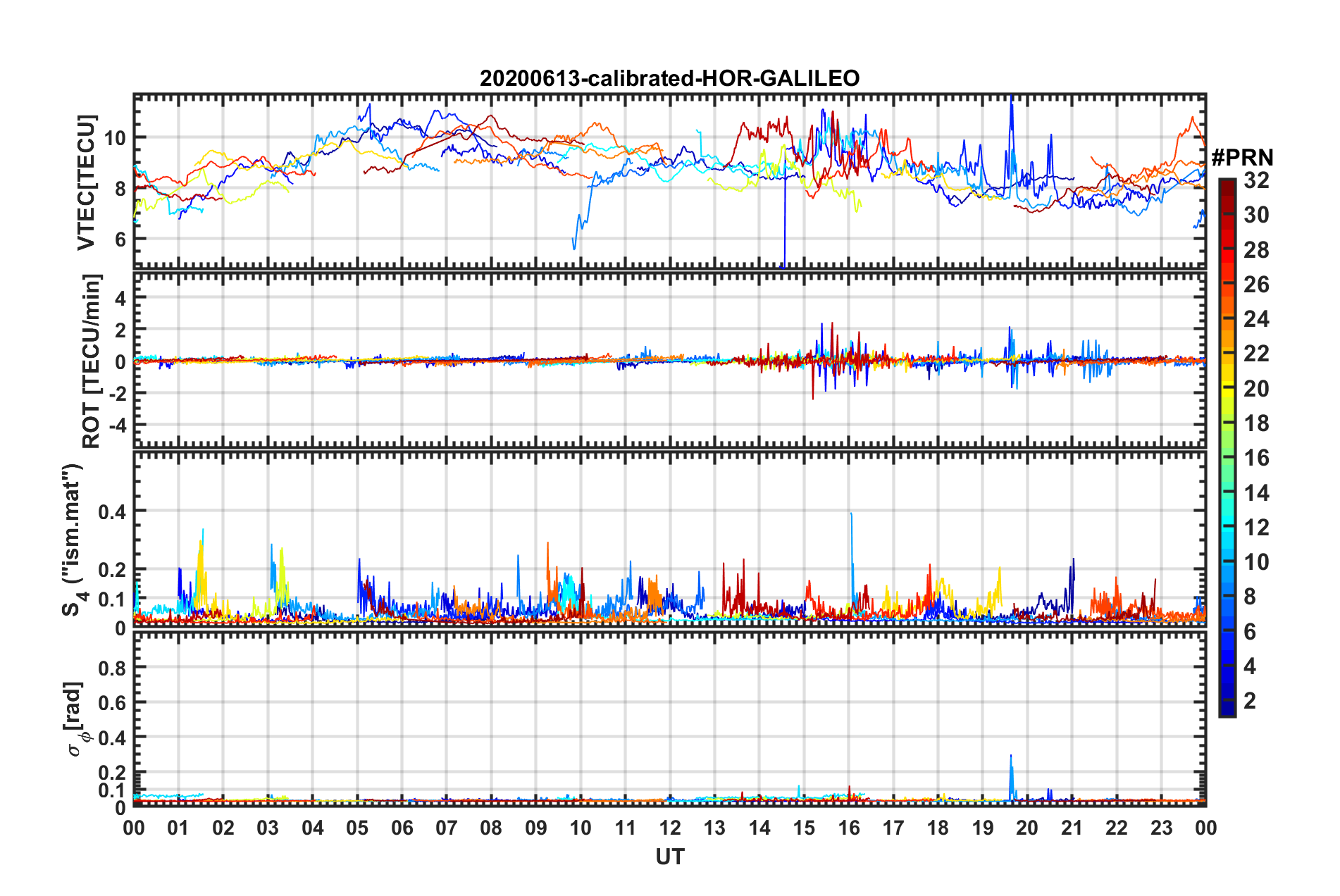Click S4 axis tick label 0.4

point(112,511)
